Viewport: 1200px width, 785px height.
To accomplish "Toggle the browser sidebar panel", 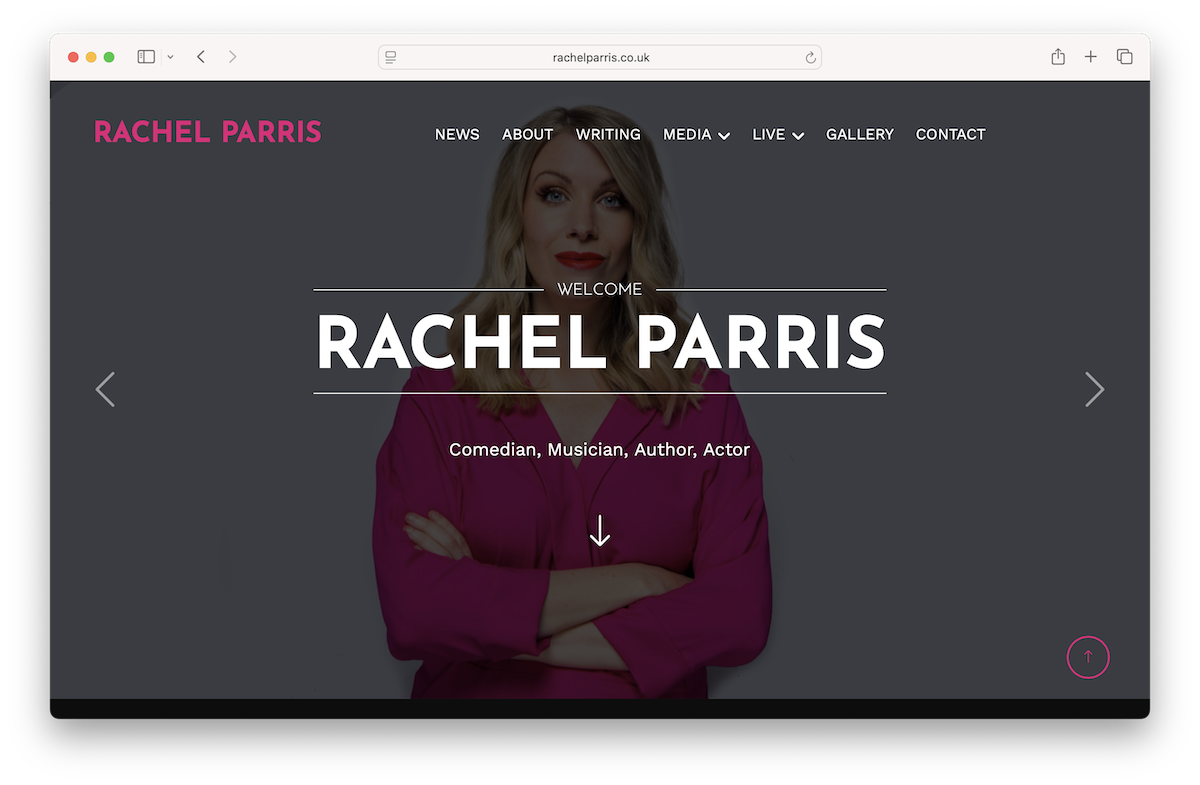I will 145,57.
